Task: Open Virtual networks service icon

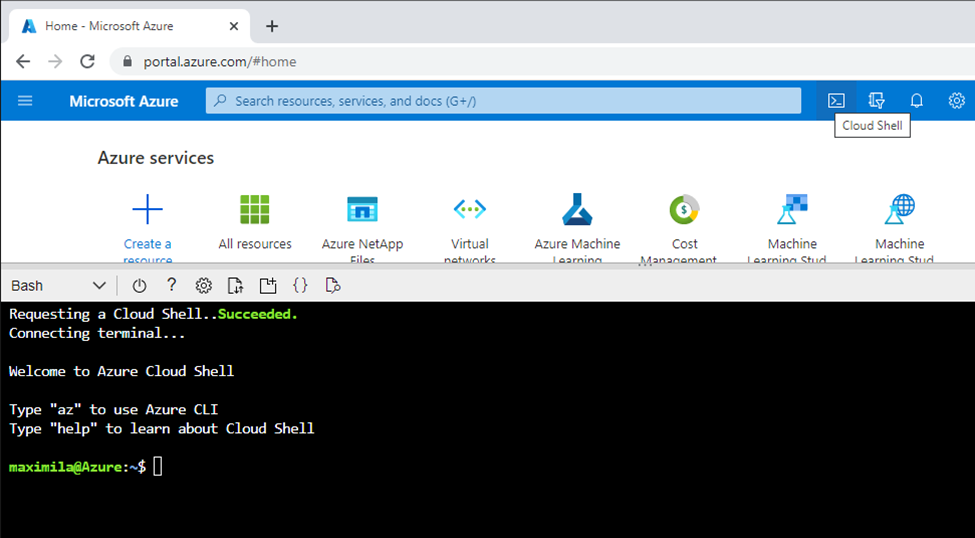Action: pos(470,209)
